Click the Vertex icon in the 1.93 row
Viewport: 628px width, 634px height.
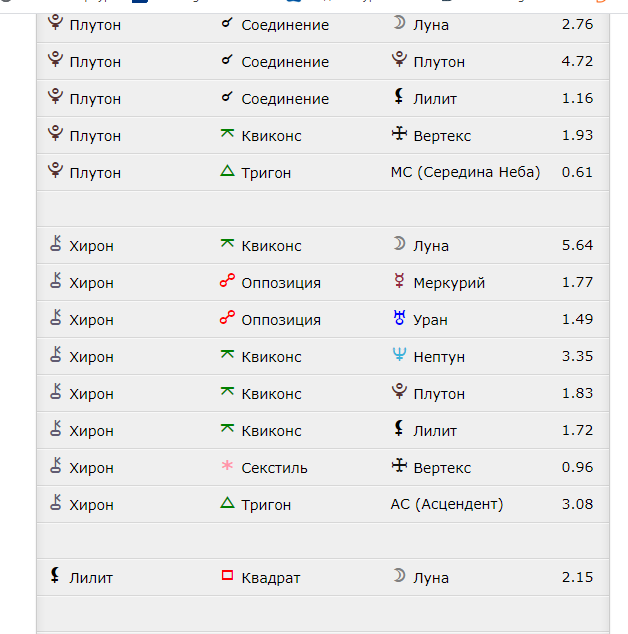point(399,133)
